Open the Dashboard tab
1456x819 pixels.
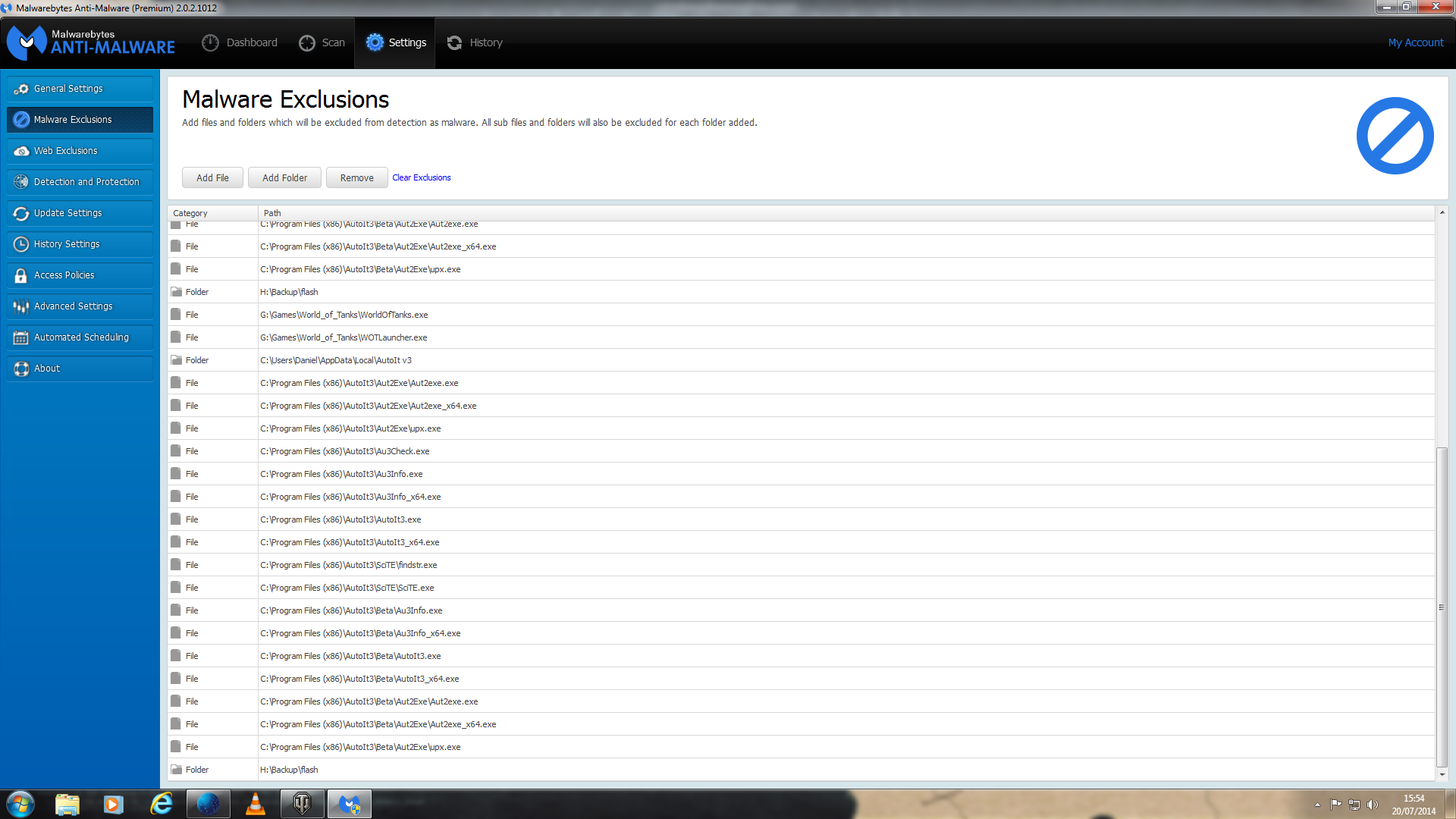click(x=240, y=42)
